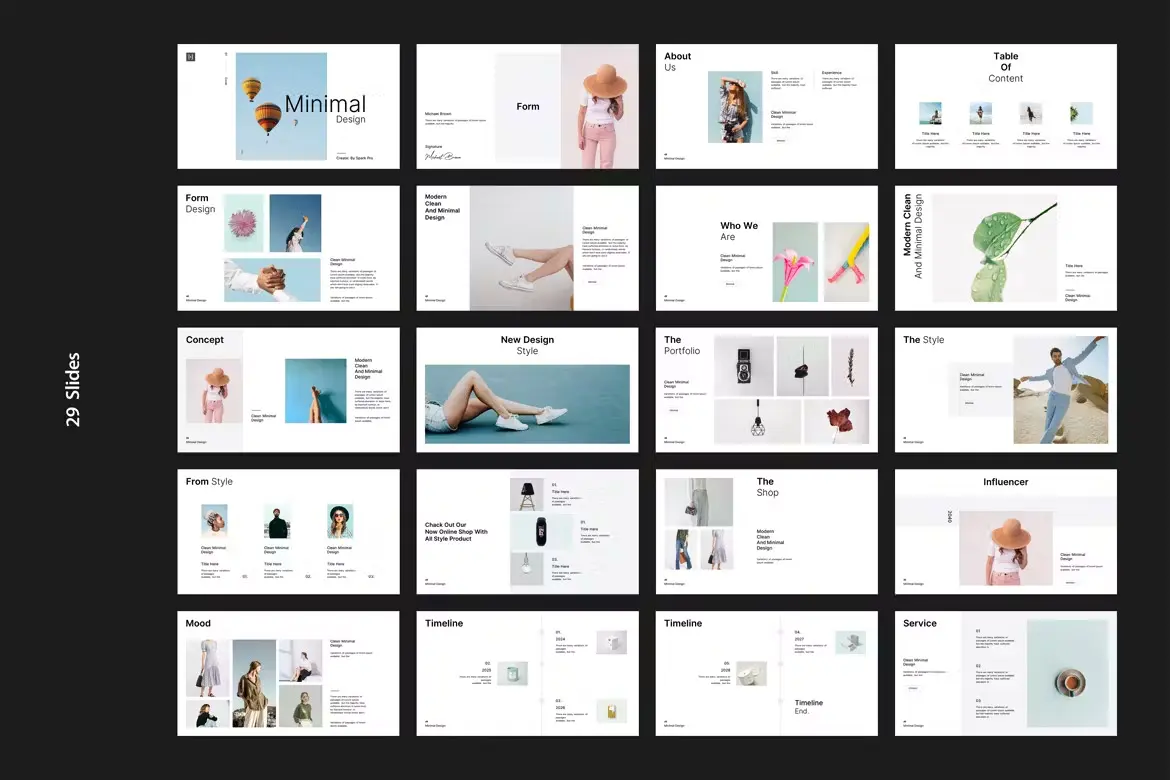Open the Form Design slide

tap(288, 248)
